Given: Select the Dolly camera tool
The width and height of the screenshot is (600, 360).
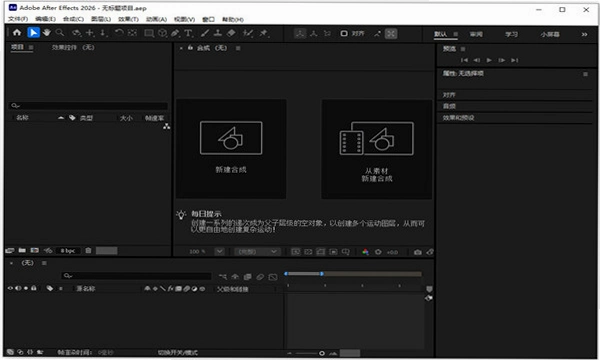Looking at the screenshot, I should coord(103,33).
